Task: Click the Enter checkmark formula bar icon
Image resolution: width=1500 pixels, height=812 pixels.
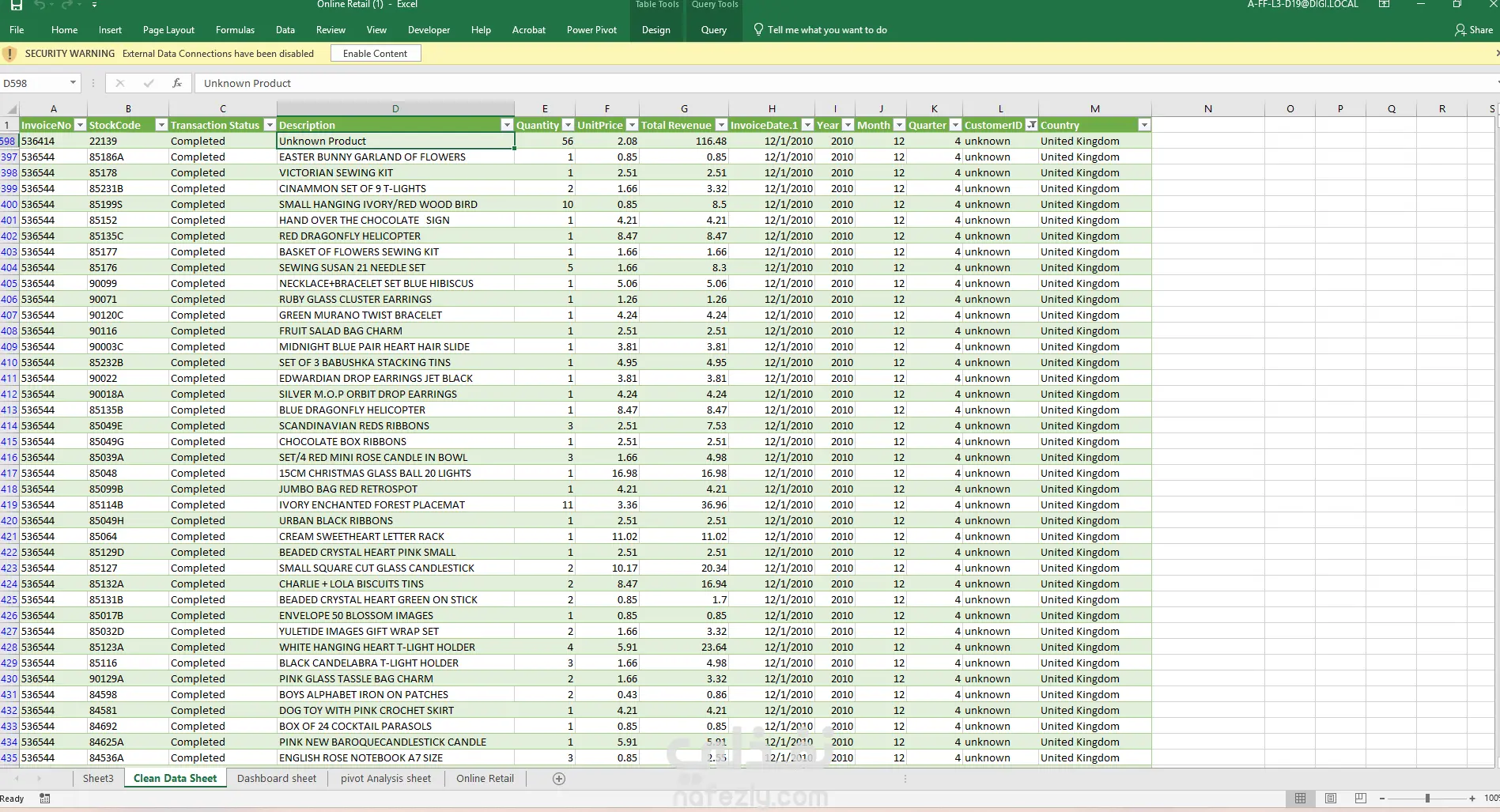Action: pyautogui.click(x=149, y=83)
